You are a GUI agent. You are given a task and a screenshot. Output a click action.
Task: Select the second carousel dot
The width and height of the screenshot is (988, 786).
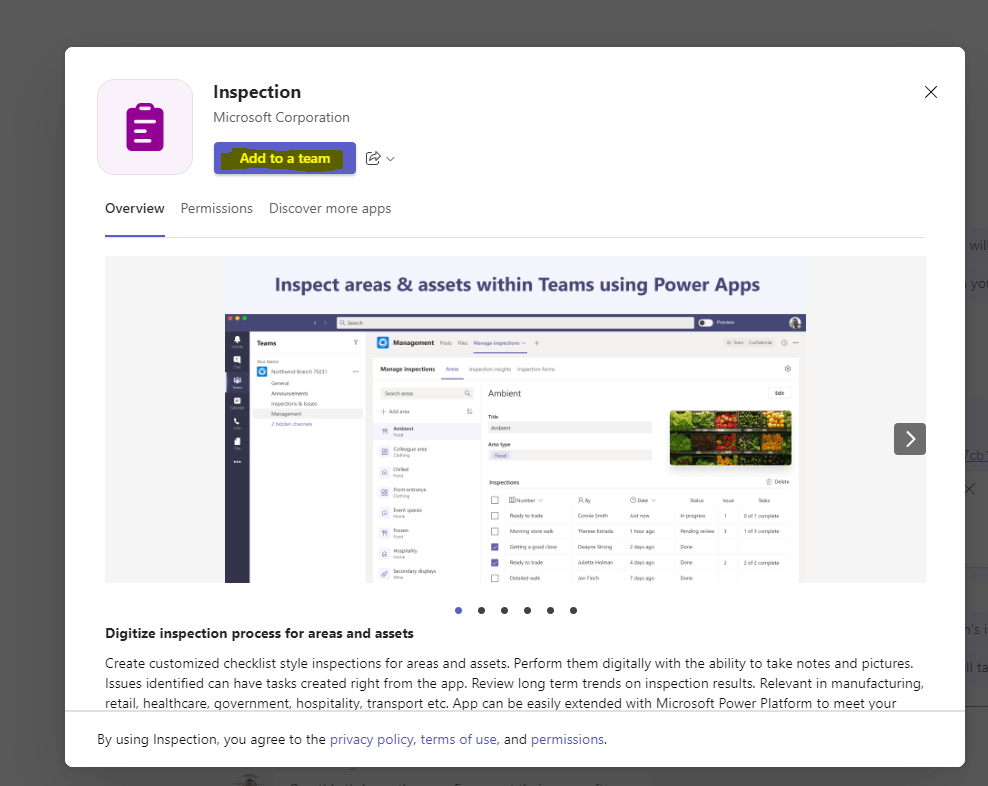[x=481, y=610]
